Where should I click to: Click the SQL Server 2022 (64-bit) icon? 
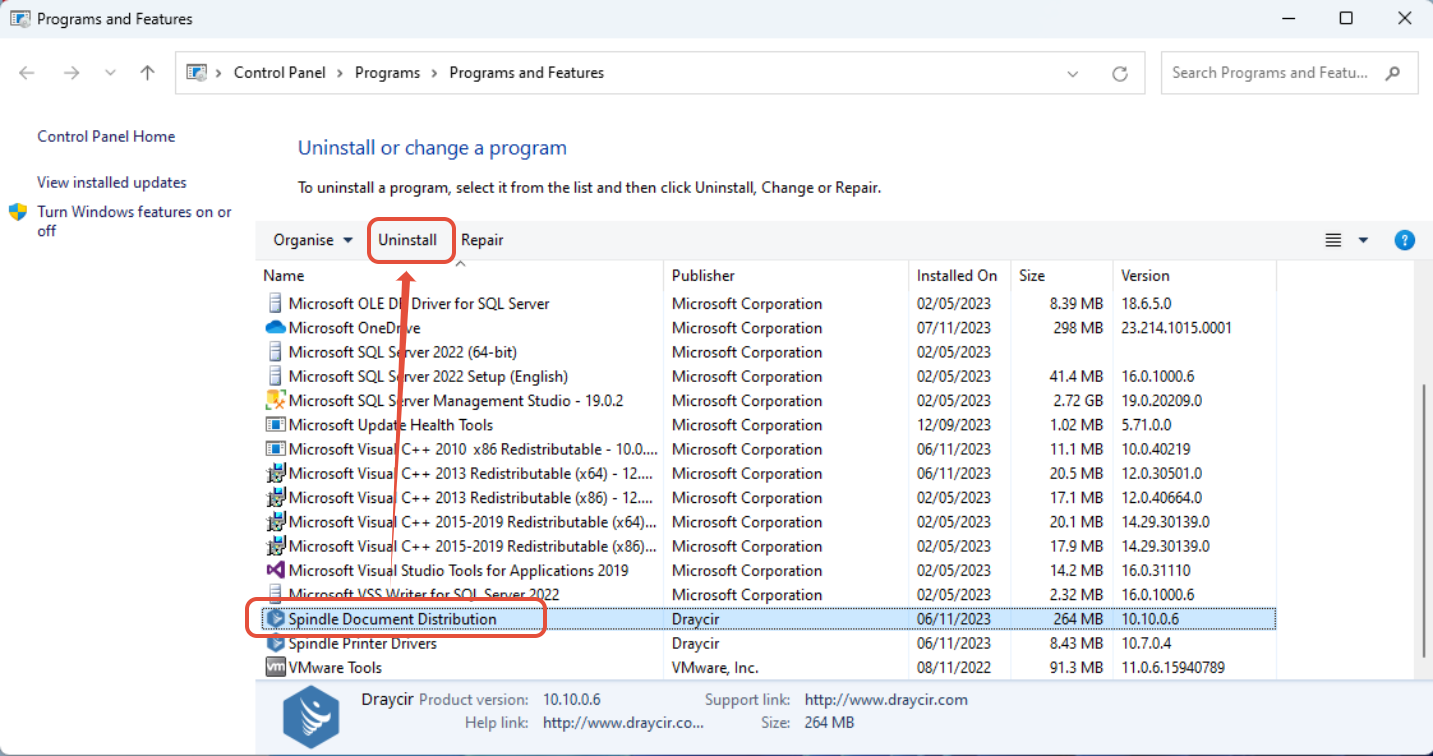(276, 352)
